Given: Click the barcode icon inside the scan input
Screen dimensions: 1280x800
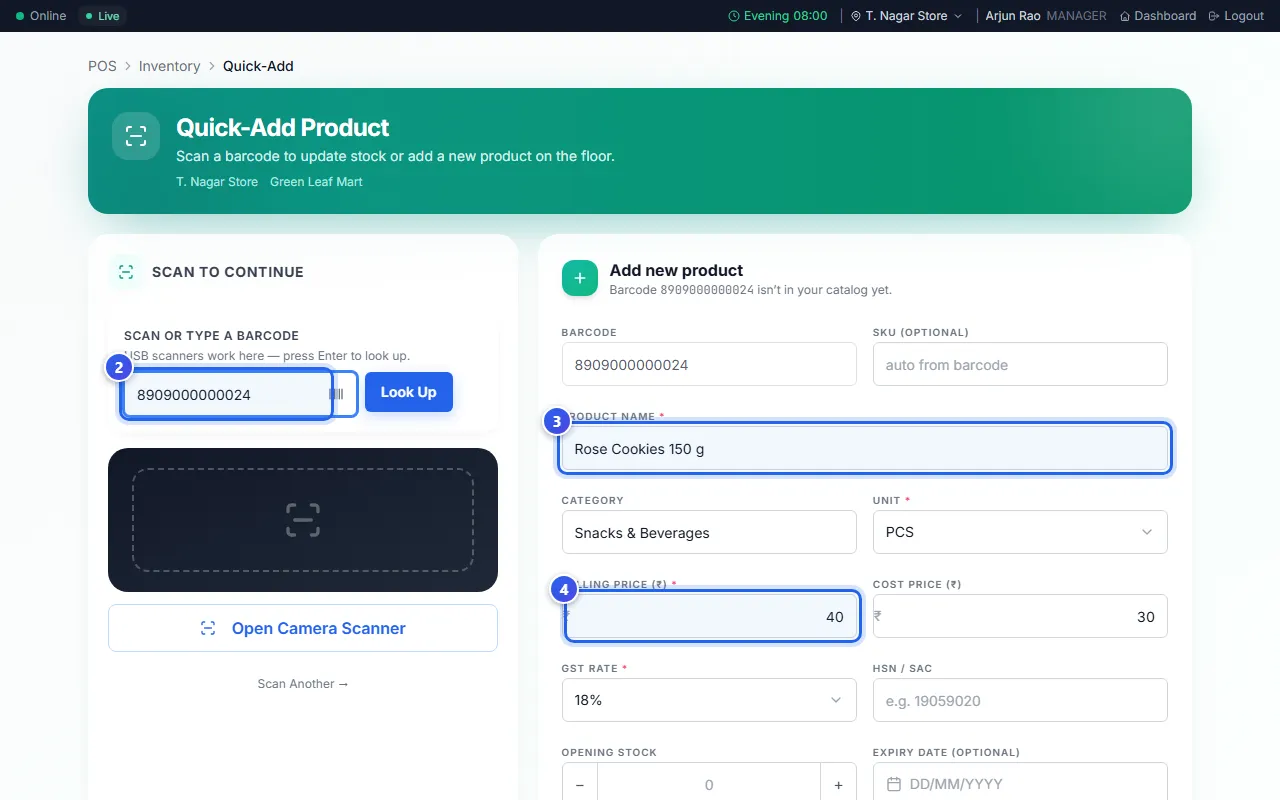Looking at the screenshot, I should [336, 394].
